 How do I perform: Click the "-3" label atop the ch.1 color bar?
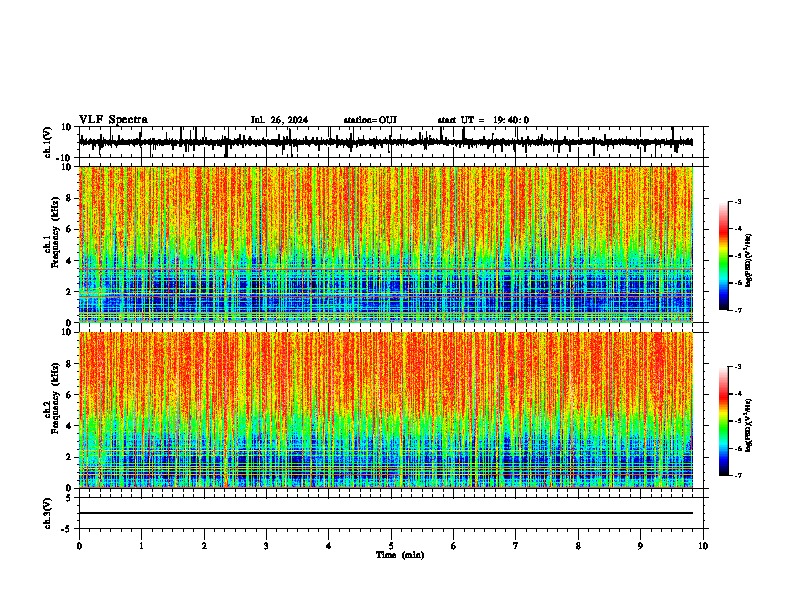point(738,201)
